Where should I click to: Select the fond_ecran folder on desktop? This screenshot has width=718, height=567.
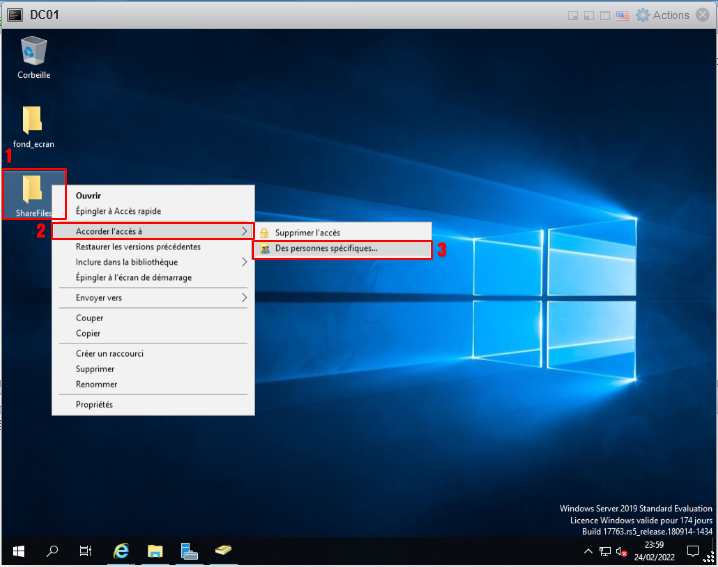pyautogui.click(x=33, y=121)
